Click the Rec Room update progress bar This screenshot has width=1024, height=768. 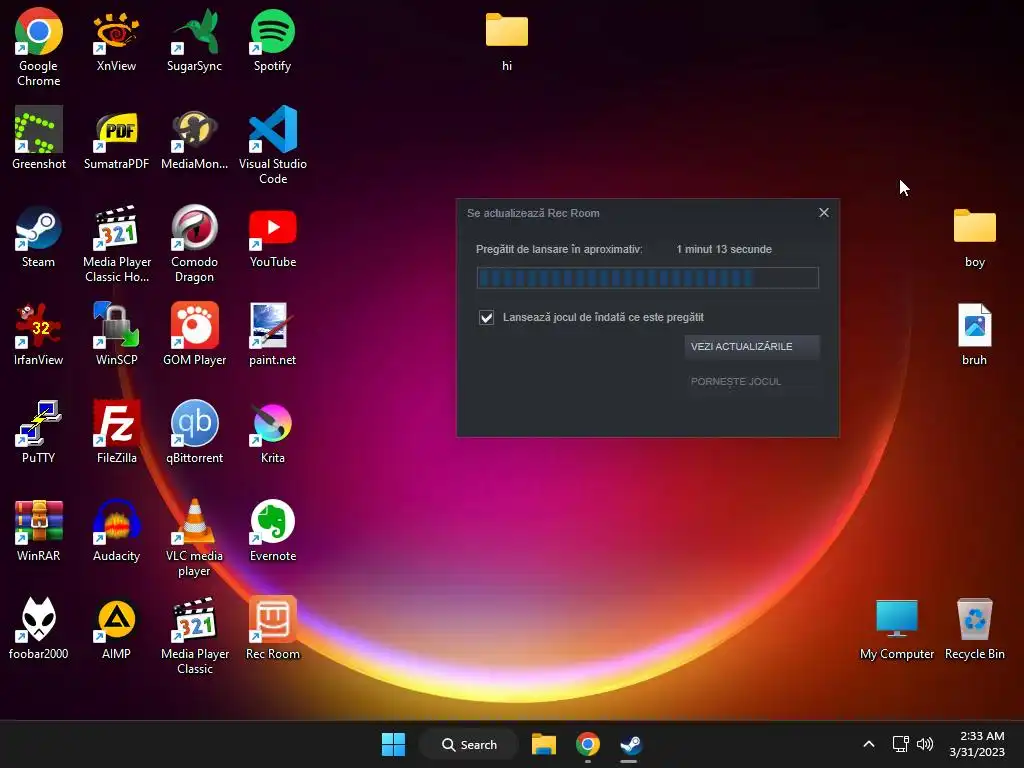tap(647, 278)
